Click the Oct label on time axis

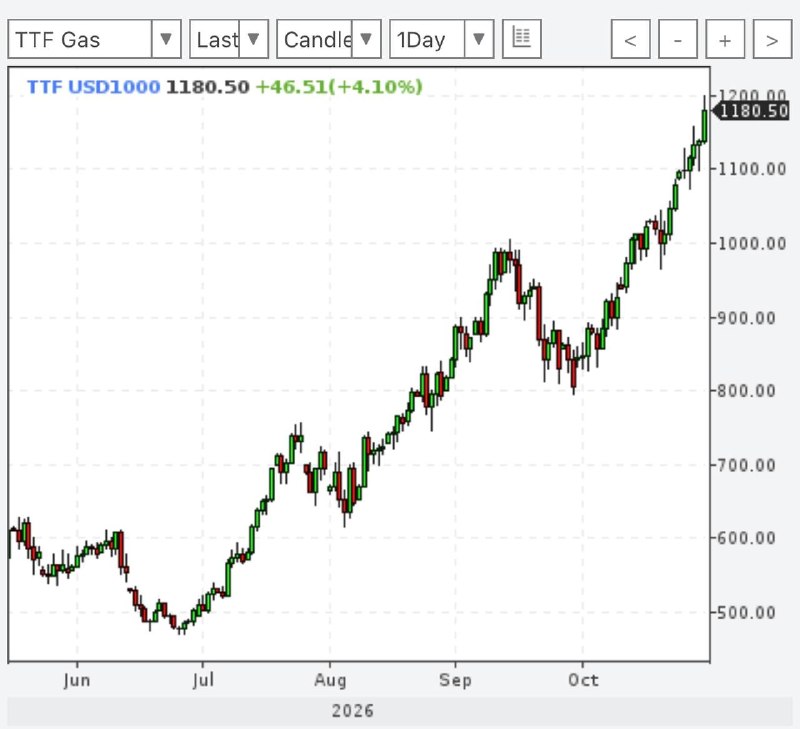[x=583, y=680]
